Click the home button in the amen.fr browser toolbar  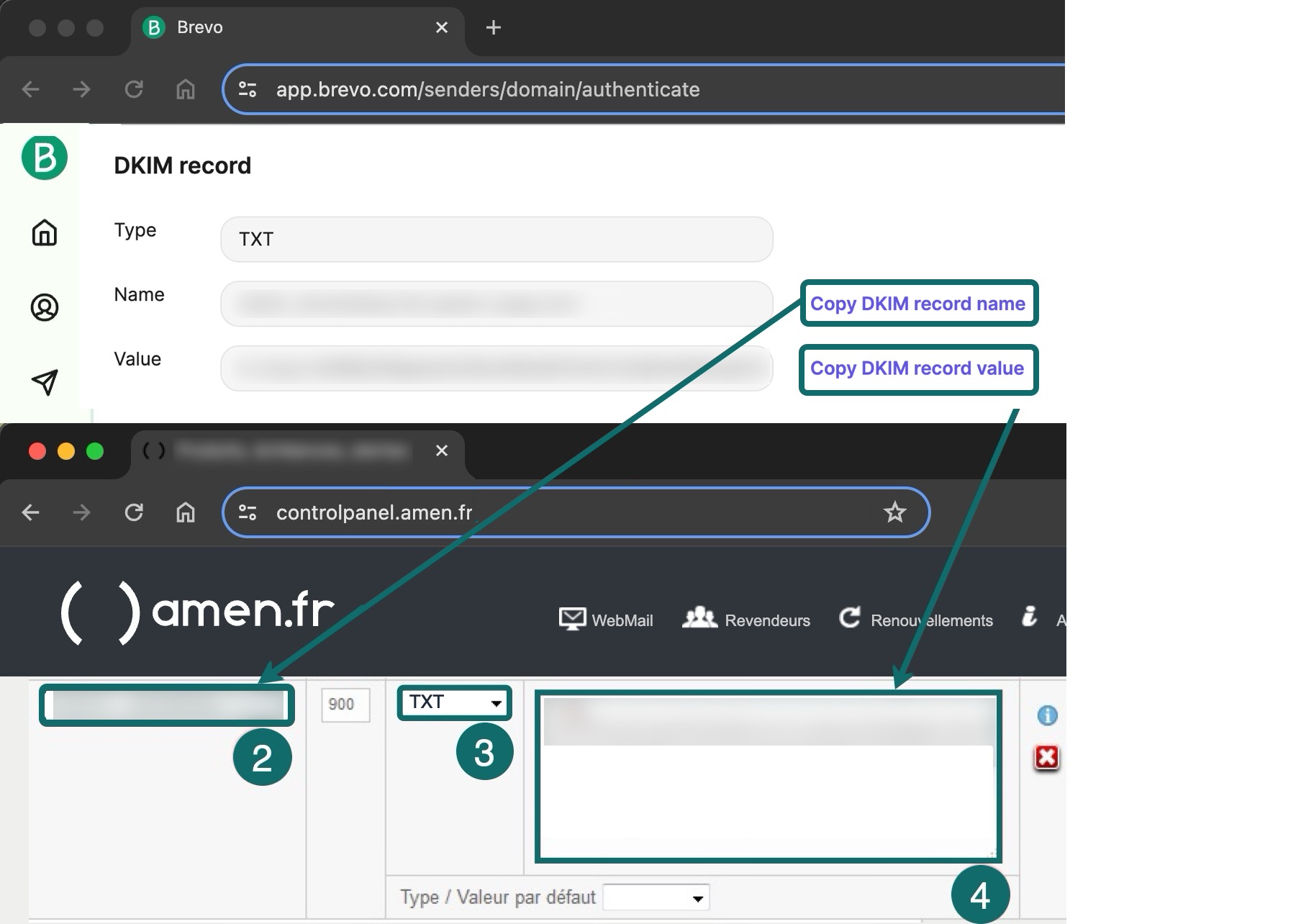pyautogui.click(x=186, y=512)
